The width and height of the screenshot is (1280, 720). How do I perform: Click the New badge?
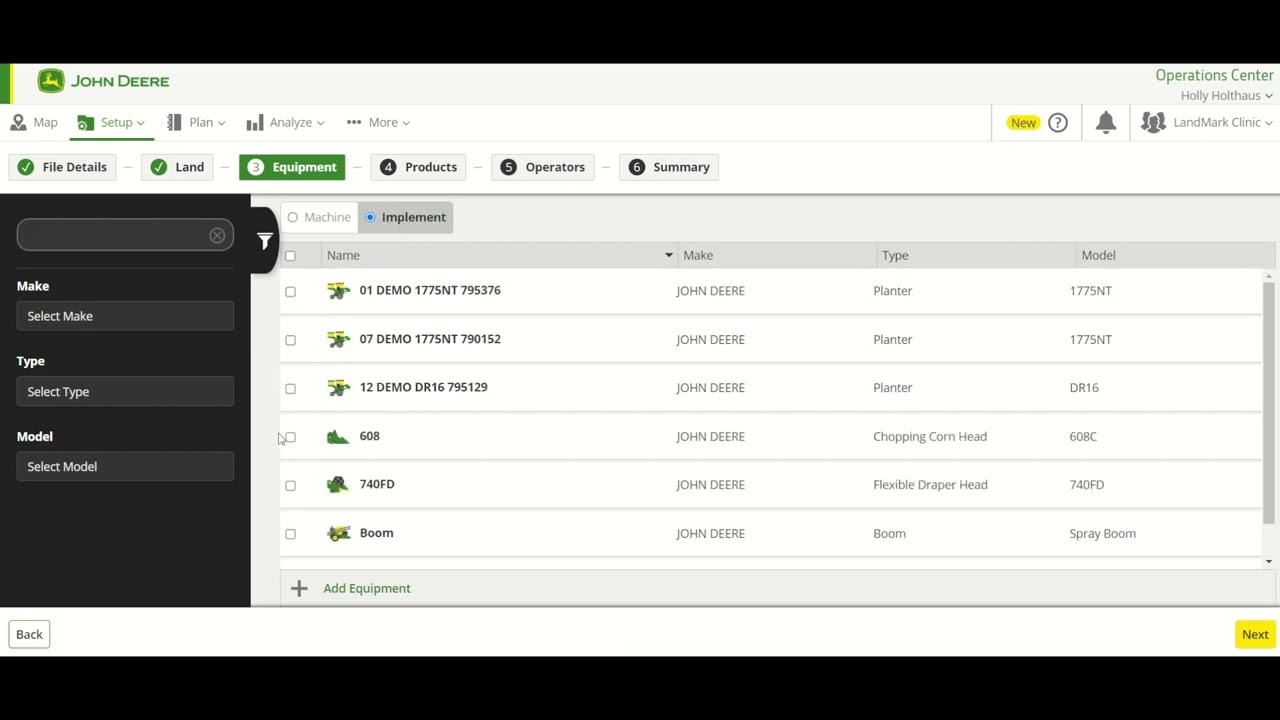point(1023,122)
